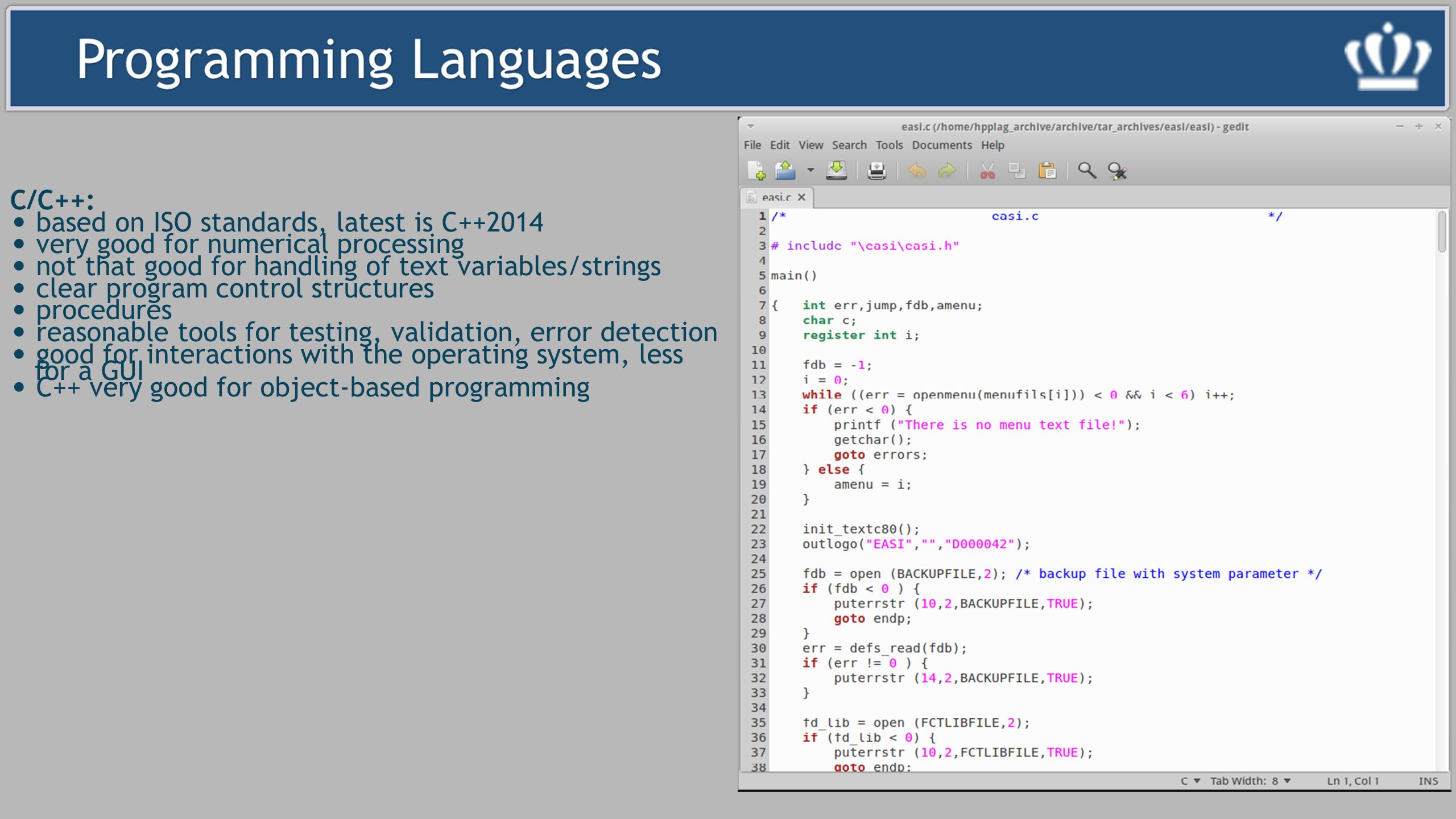Click bullet 'clear program control structures'
The width and height of the screenshot is (1456, 819).
(234, 288)
